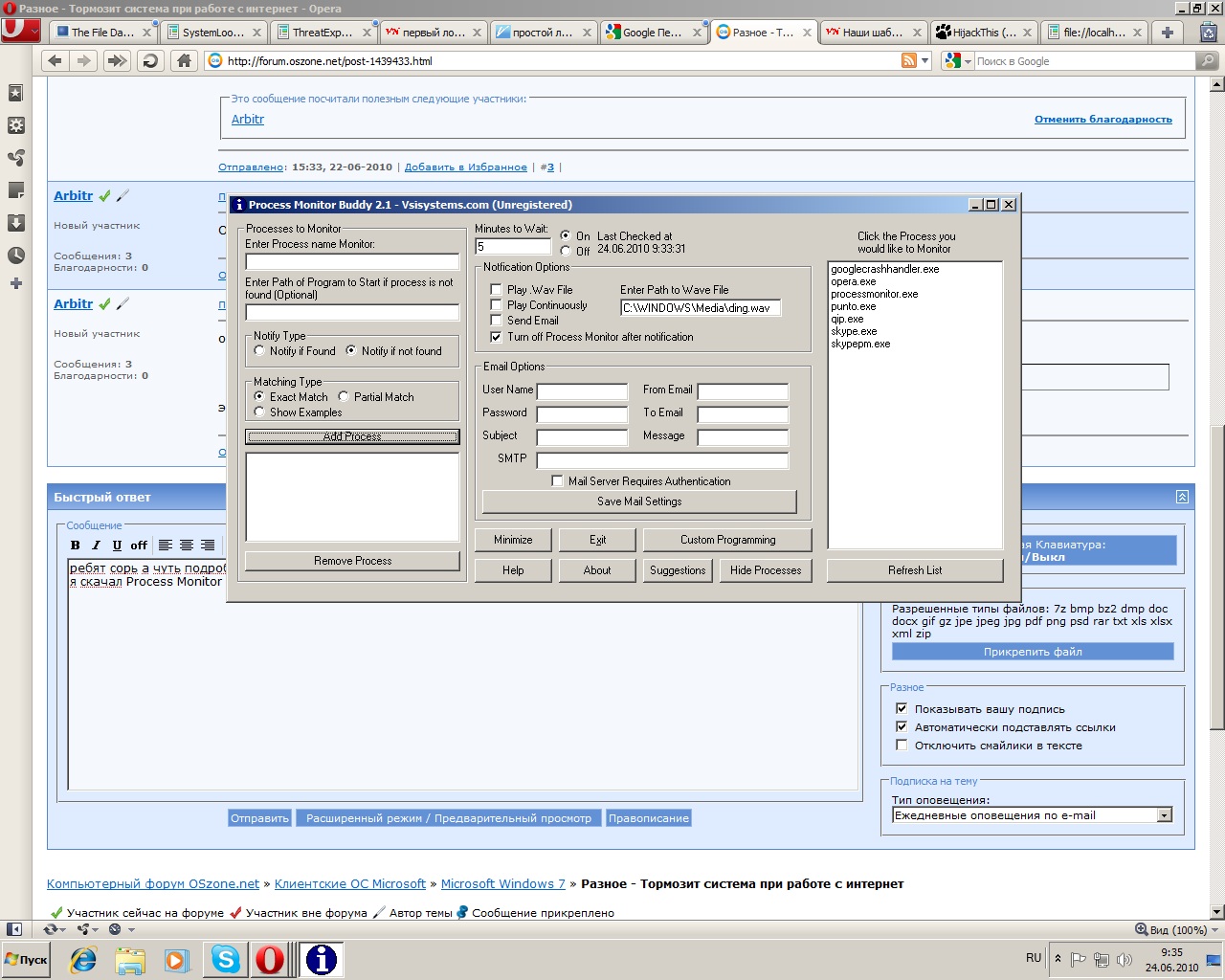Open the Opera Unite panel icon
The height and width of the screenshot is (980, 1225).
(15, 158)
